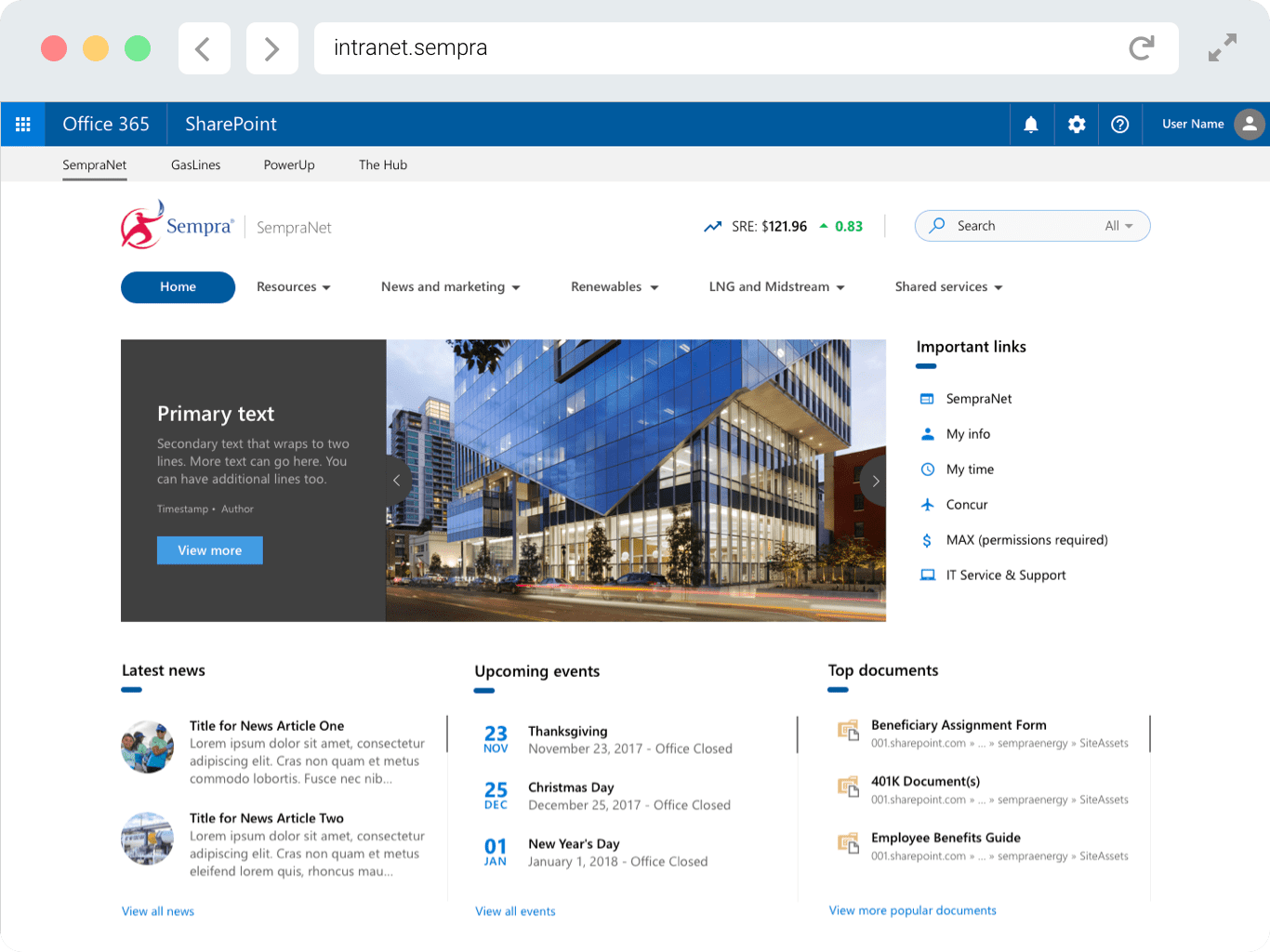
Task: Switch to The Hub tab
Action: coord(383,165)
